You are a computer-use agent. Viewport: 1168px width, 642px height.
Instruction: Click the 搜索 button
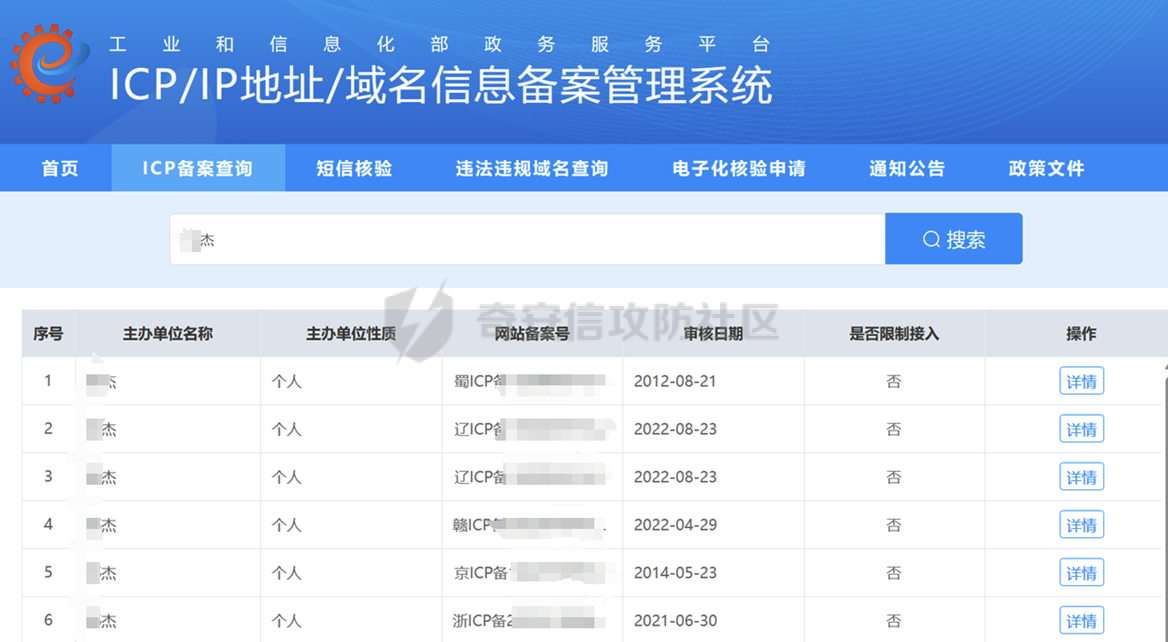[953, 239]
